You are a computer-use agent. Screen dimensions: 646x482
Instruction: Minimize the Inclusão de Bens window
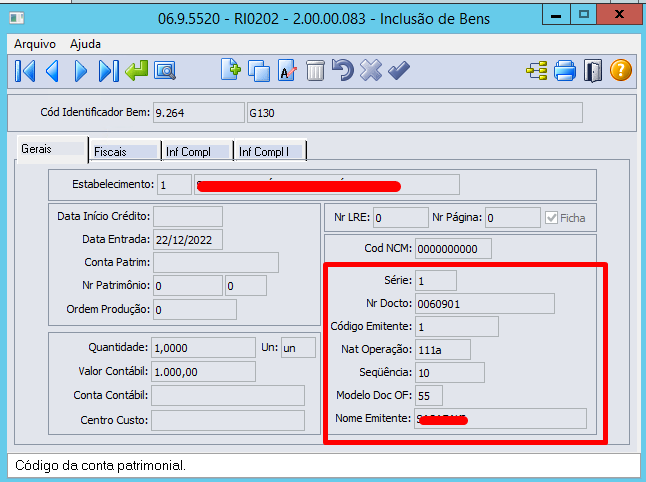(556, 14)
